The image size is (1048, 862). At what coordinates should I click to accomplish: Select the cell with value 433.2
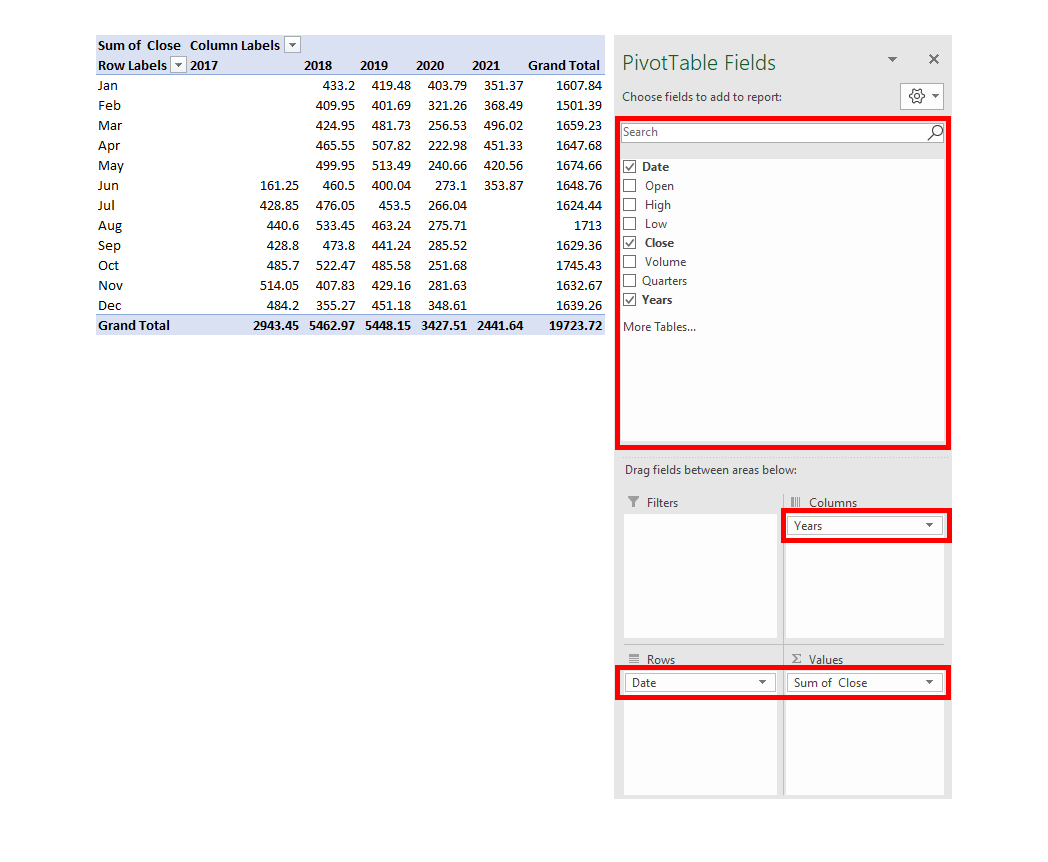tap(339, 86)
